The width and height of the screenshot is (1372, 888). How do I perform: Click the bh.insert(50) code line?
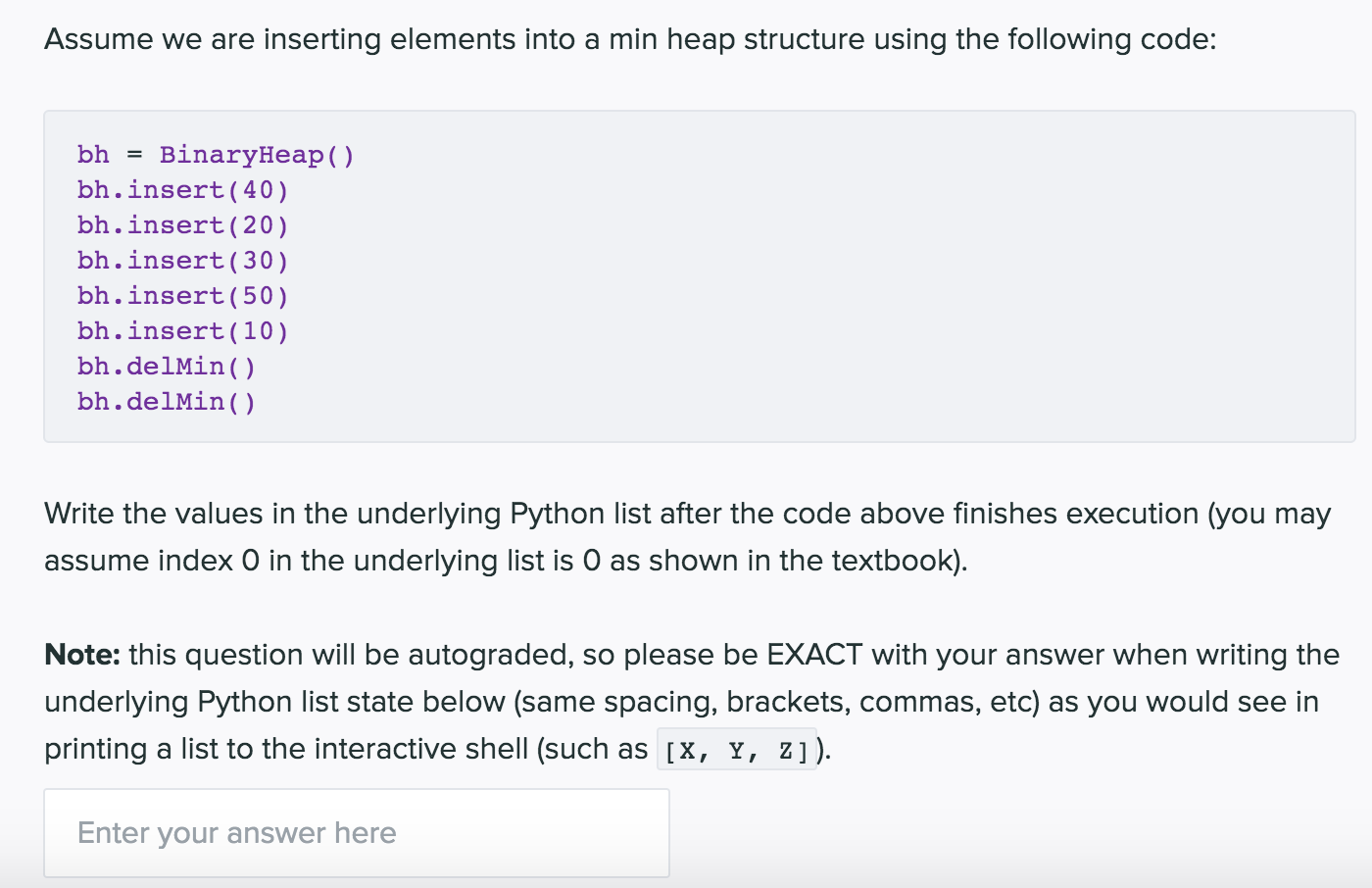(183, 296)
